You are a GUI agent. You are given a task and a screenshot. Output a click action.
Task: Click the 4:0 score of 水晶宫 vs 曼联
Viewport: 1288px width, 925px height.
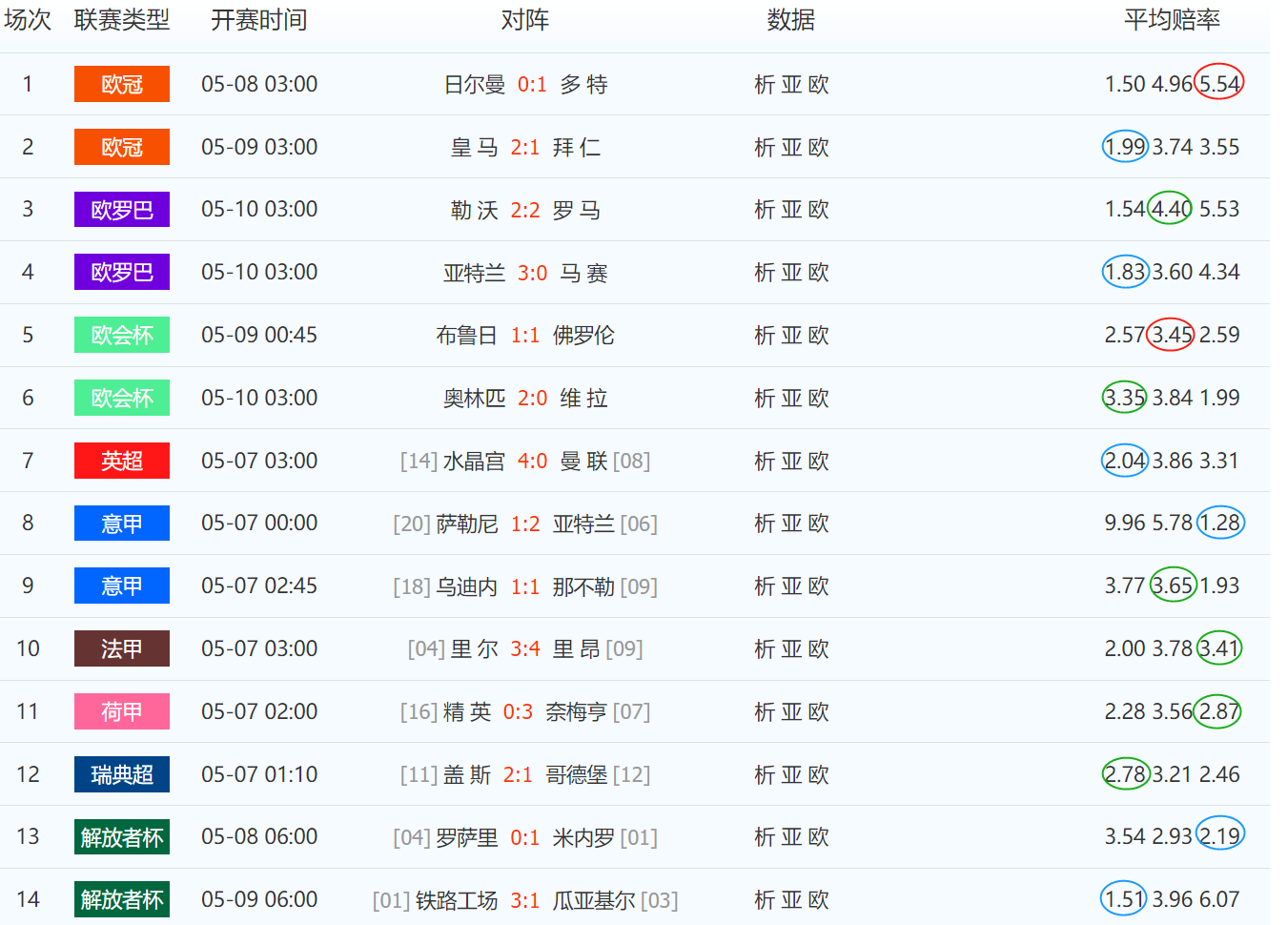coord(532,461)
